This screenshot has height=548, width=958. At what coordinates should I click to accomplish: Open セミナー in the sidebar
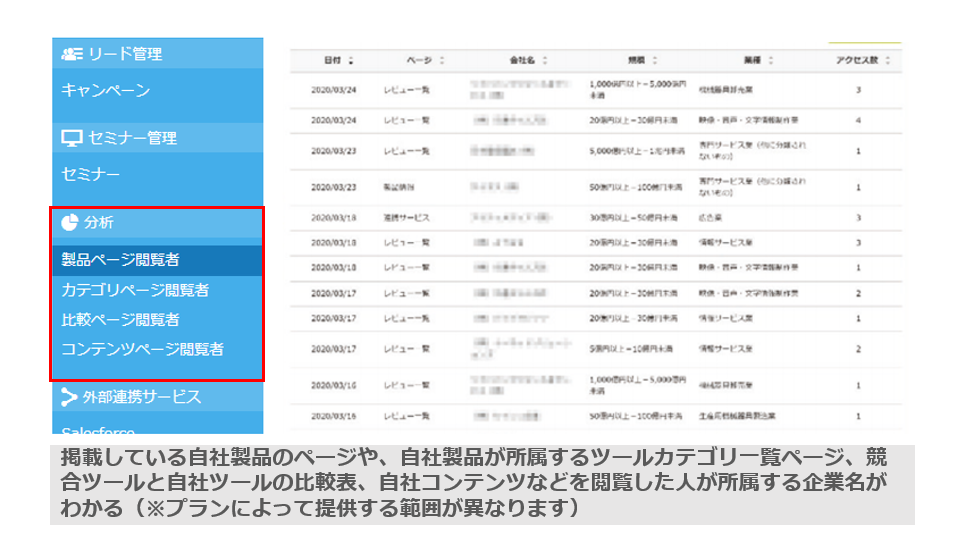[90, 175]
